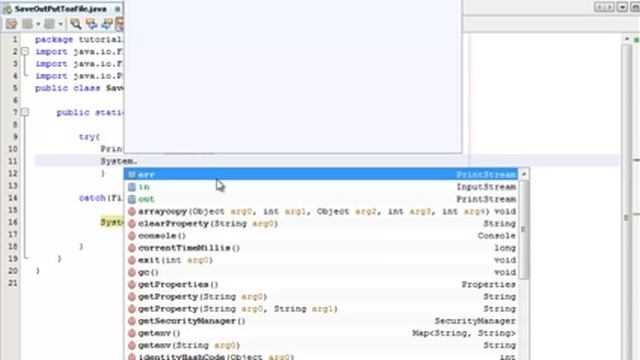
Task: Choose getenv() returning Map<String, String>
Action: point(321,333)
